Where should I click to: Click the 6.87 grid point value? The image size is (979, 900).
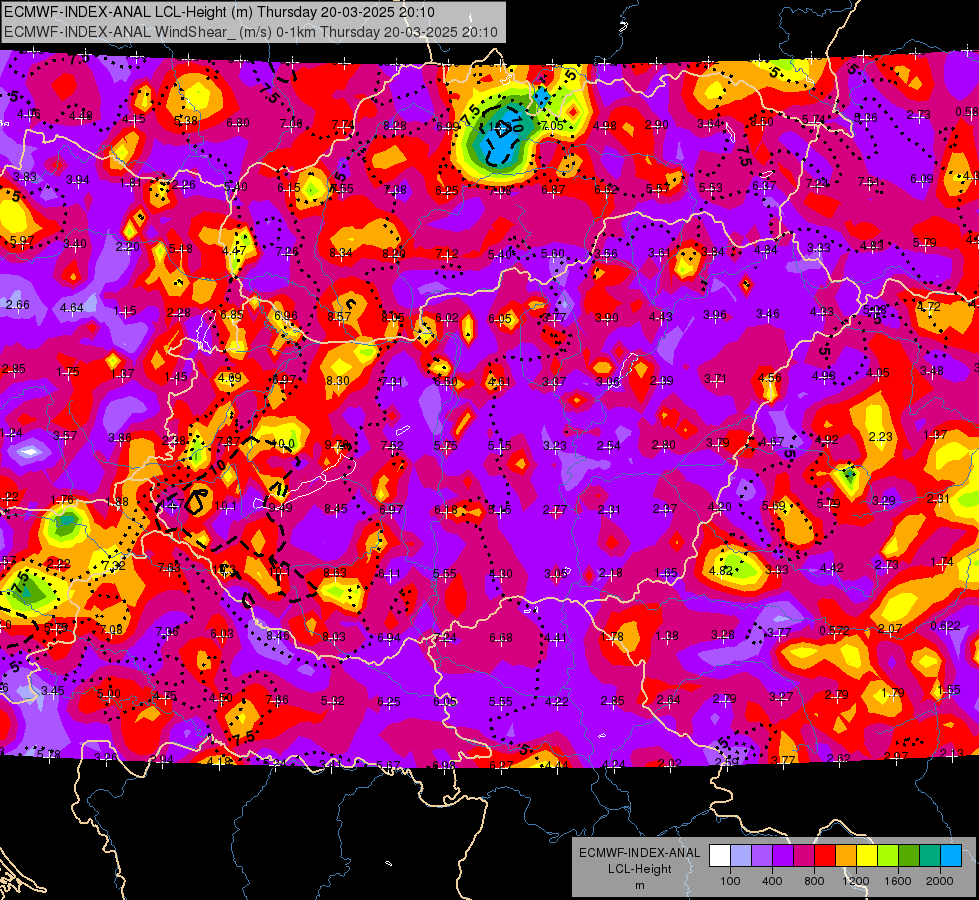pyautogui.click(x=553, y=190)
